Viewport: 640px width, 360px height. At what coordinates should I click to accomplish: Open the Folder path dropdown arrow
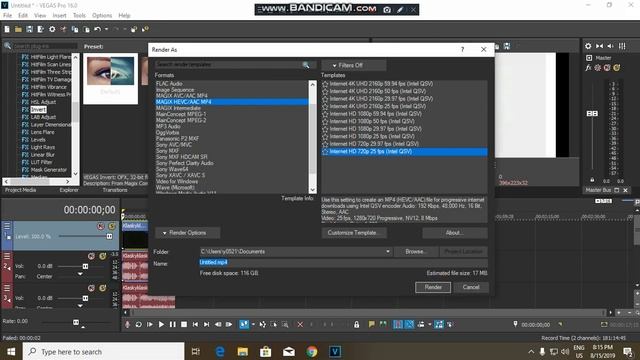point(388,252)
